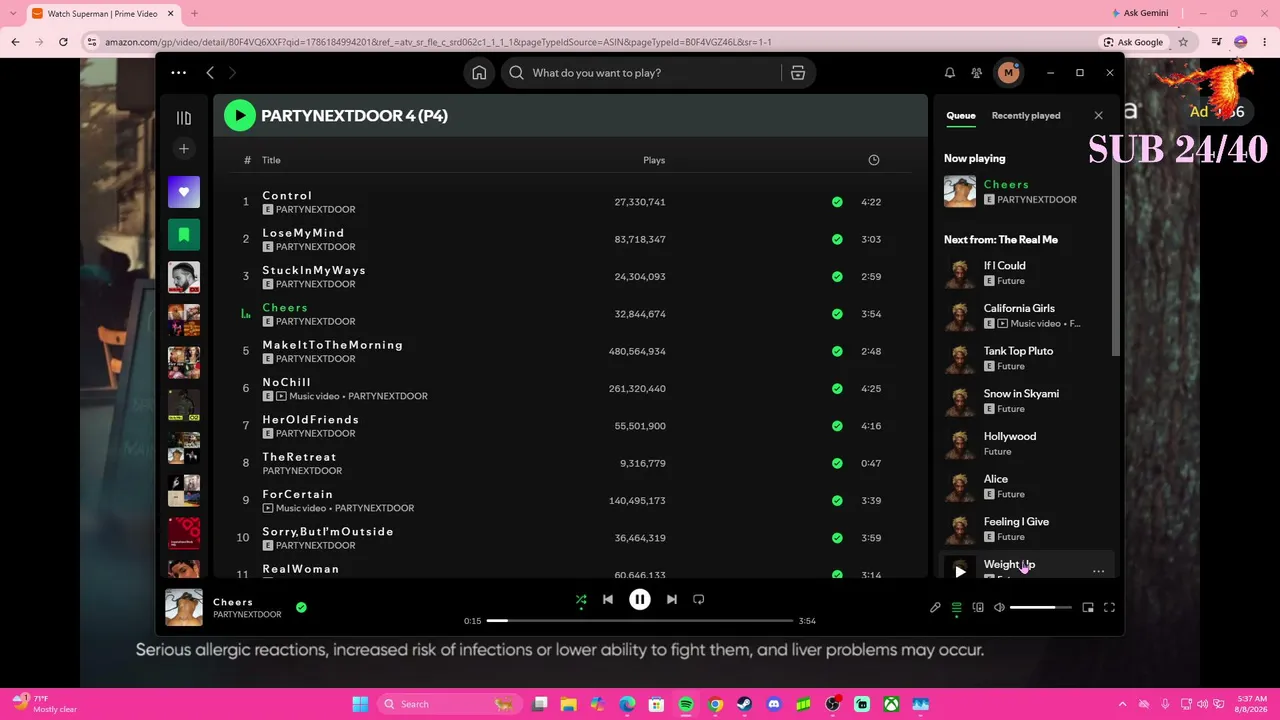Open Your Library in Spotify sidebar
The width and height of the screenshot is (1280, 720).
tap(184, 118)
